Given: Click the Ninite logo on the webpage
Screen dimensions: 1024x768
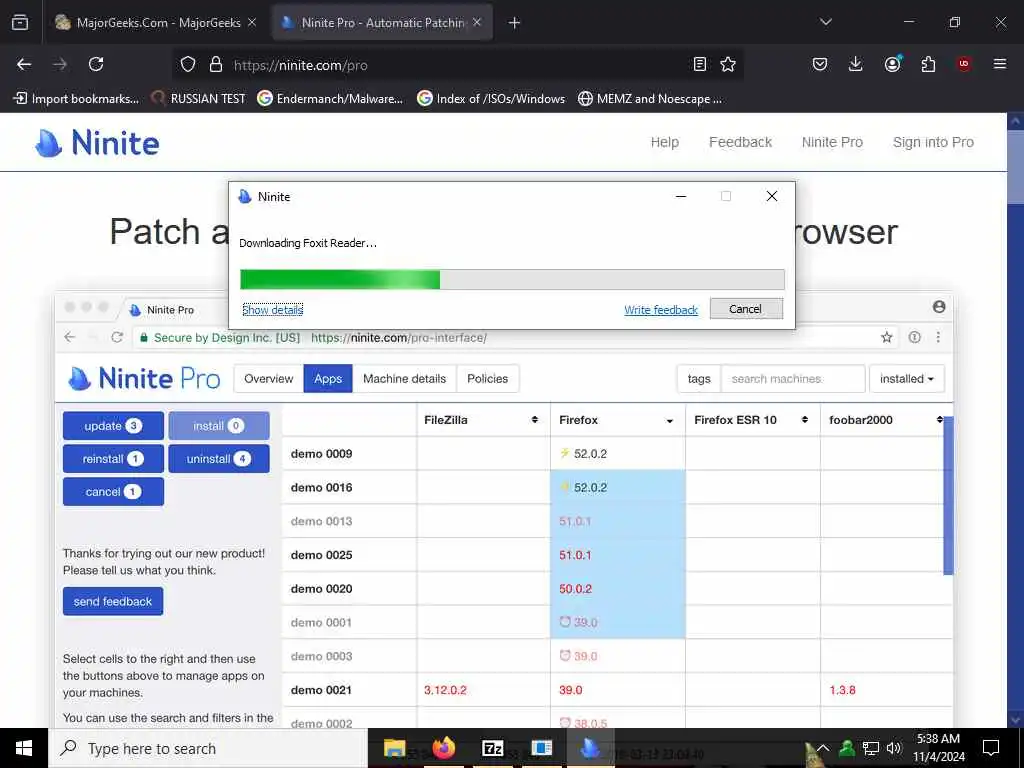Looking at the screenshot, I should pyautogui.click(x=97, y=142).
